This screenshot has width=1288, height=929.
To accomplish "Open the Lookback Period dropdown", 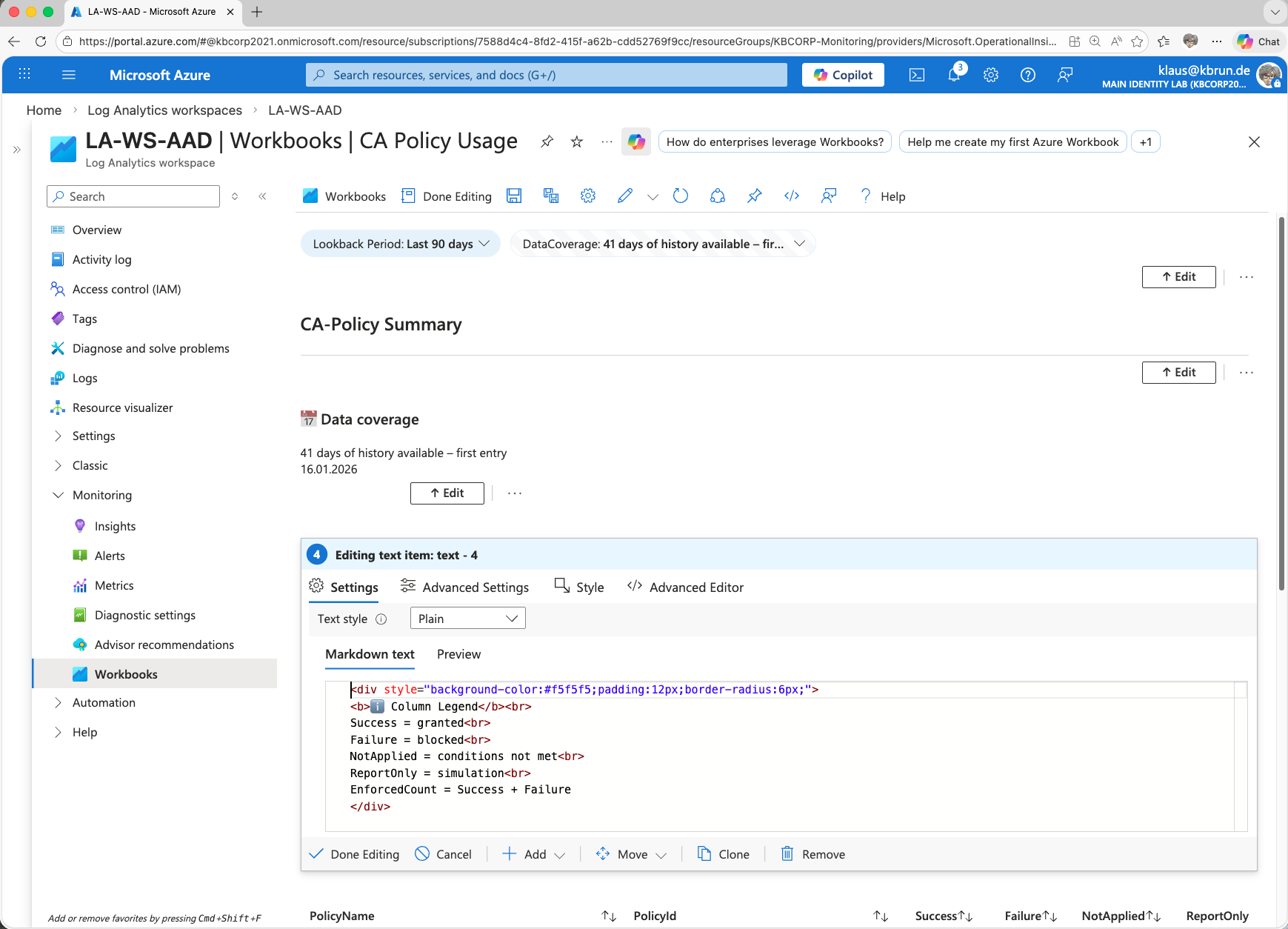I will pos(401,244).
